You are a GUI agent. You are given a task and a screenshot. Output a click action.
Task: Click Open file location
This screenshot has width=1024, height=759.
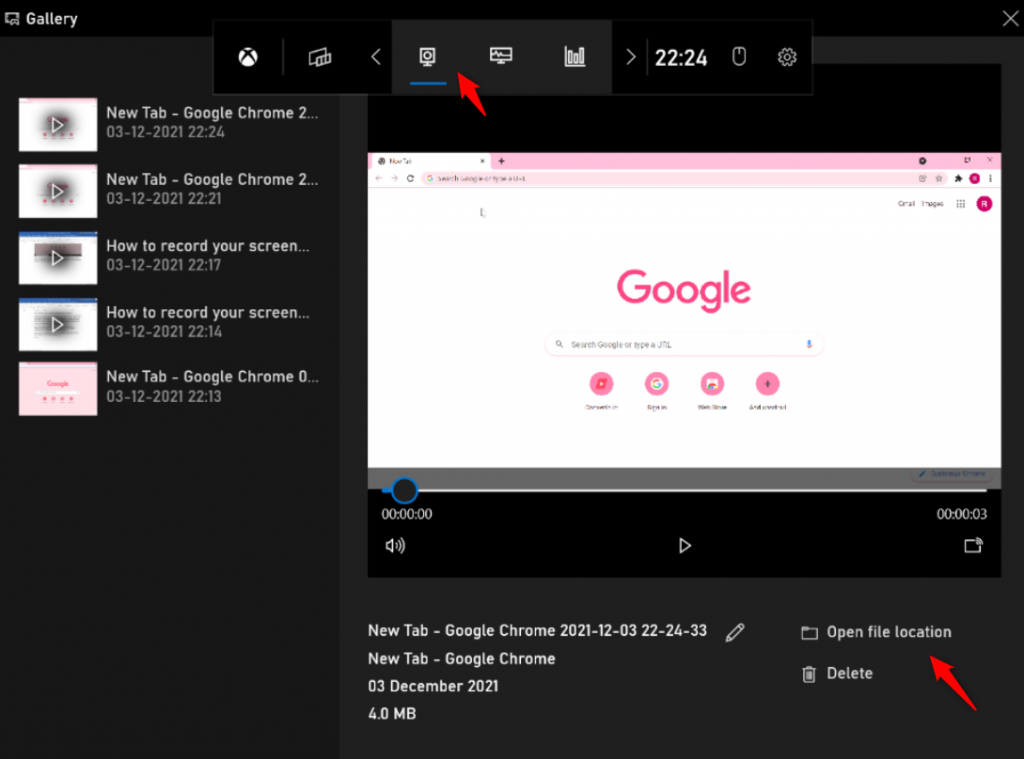click(x=888, y=632)
